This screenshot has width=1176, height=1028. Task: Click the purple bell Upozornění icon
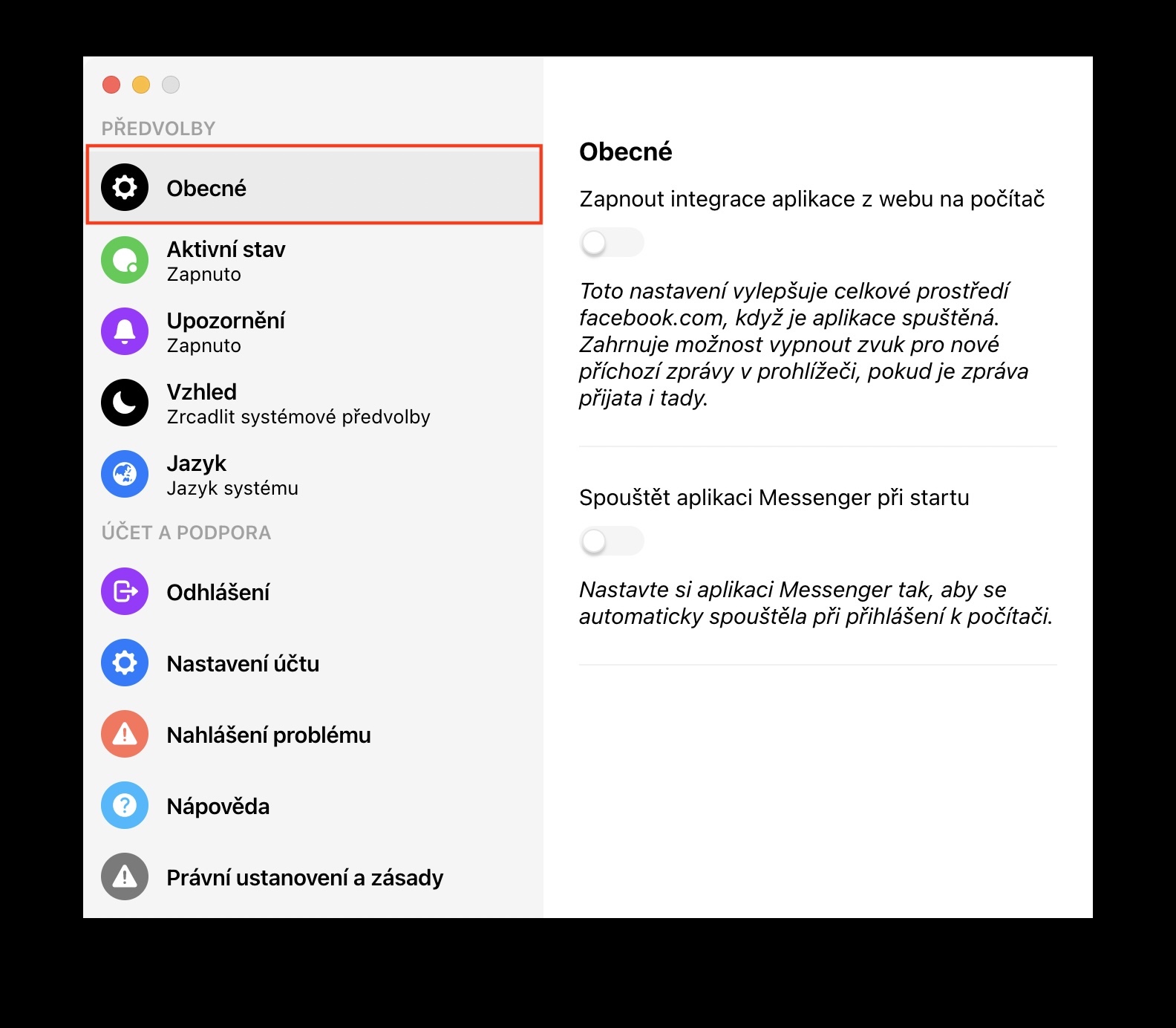(x=125, y=331)
